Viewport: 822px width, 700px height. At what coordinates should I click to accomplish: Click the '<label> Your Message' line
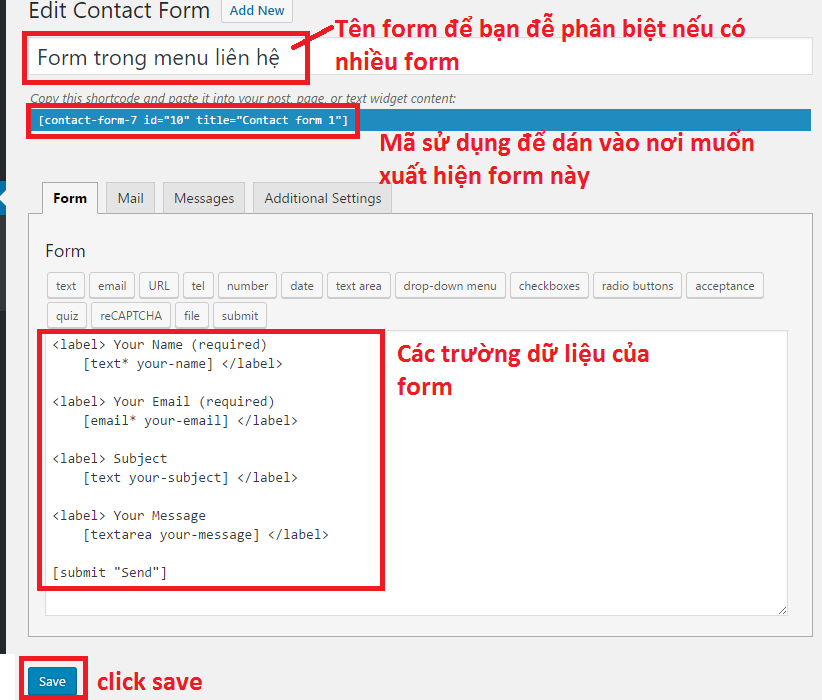129,516
